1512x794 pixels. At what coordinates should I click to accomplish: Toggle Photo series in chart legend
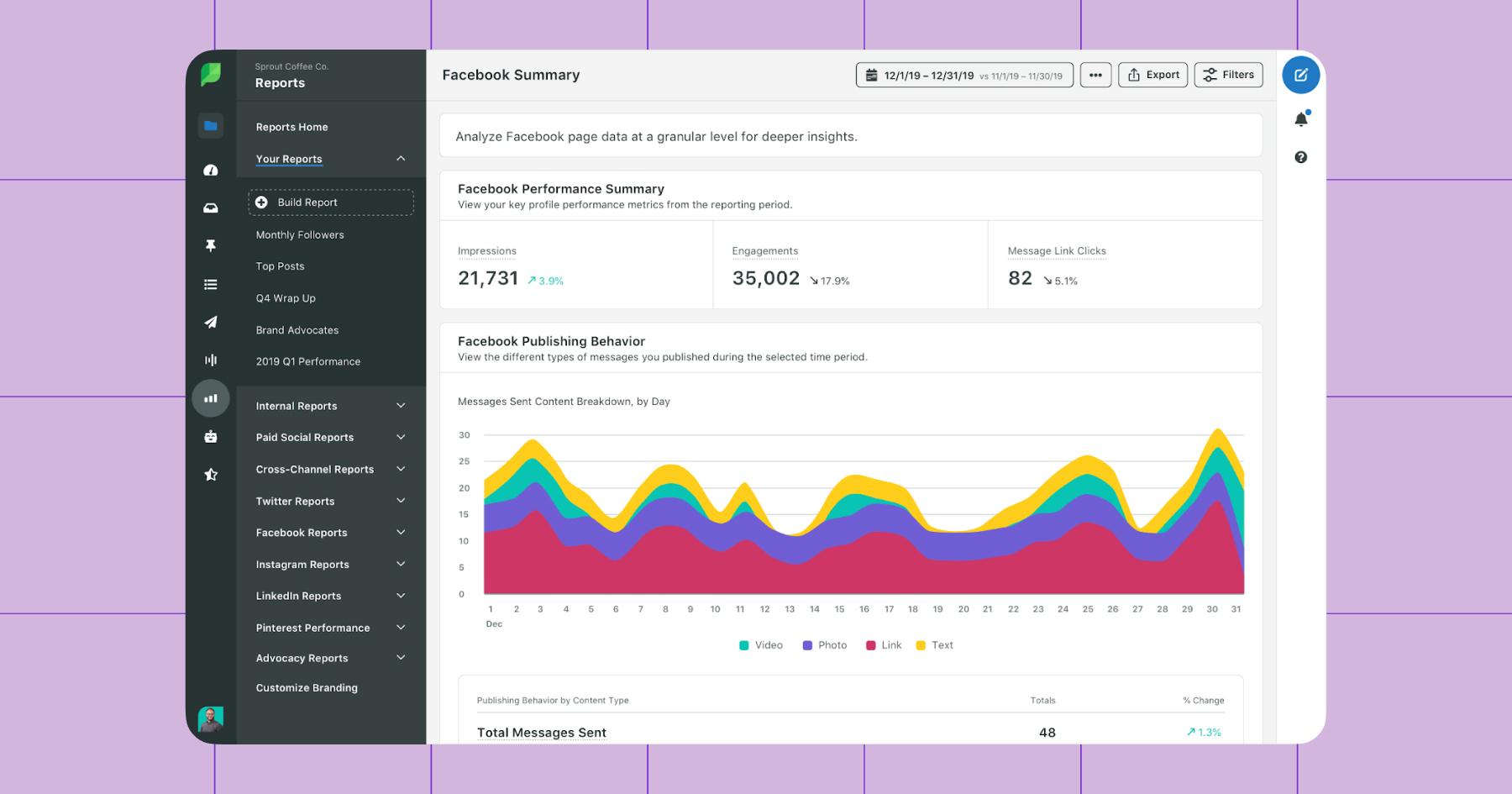[x=825, y=645]
